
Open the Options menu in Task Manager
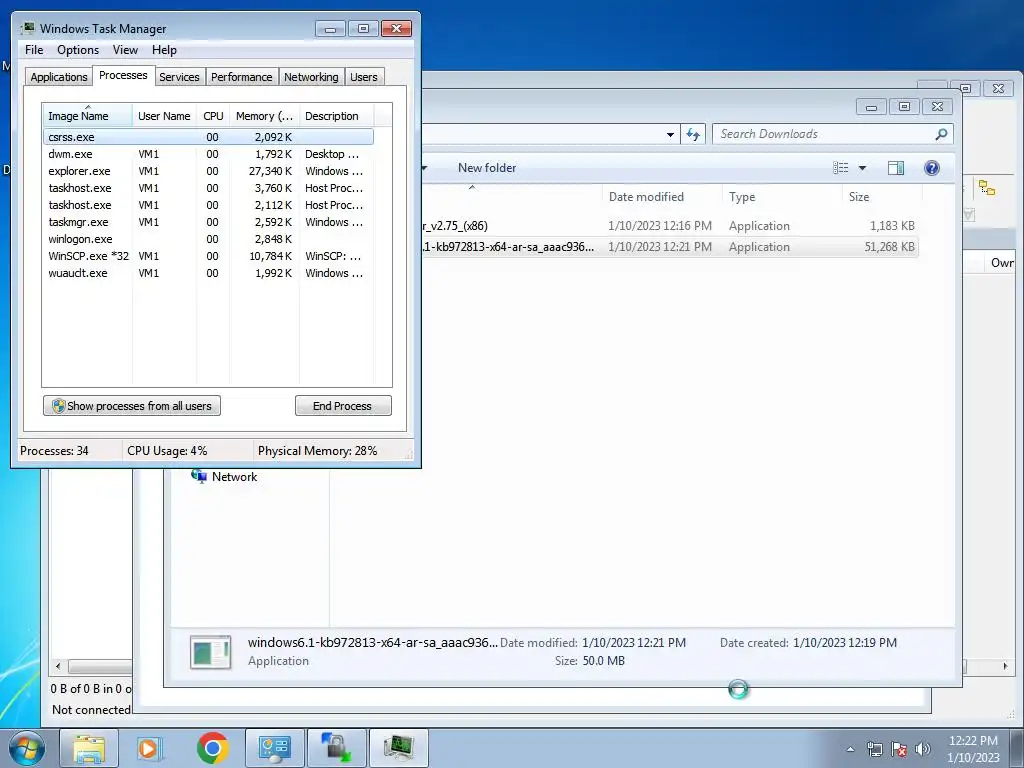(78, 50)
